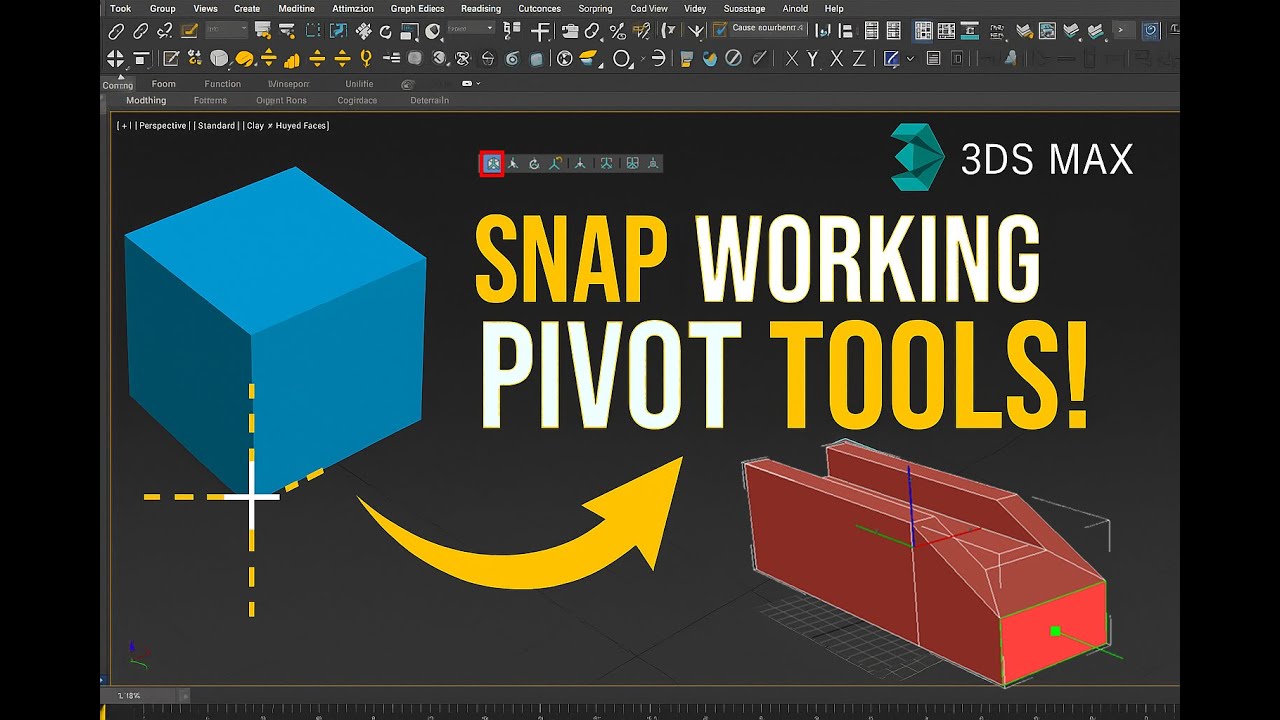Expand the small dropdown beside the Unilitie tab
Viewport: 1280px width, 720px height.
tap(479, 84)
